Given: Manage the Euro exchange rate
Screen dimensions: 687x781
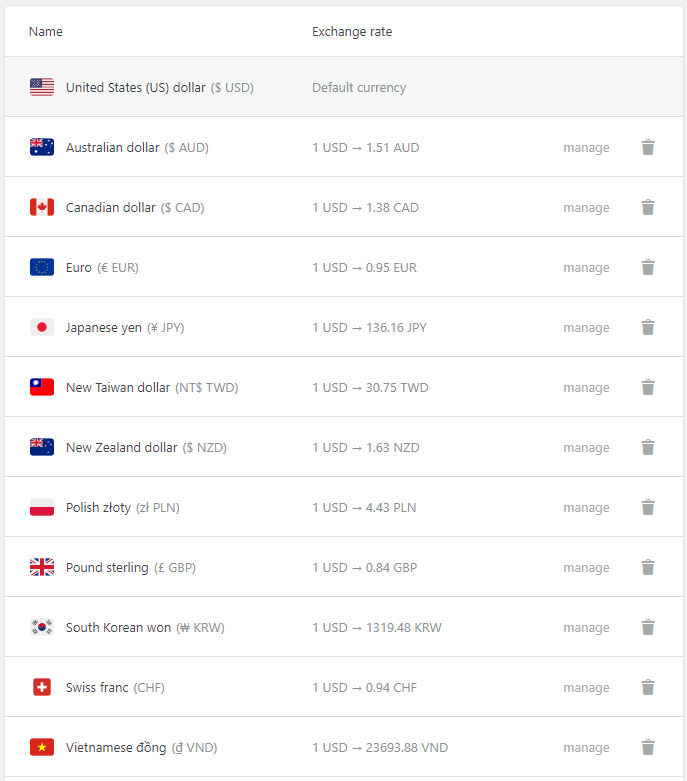Looking at the screenshot, I should [x=586, y=268].
